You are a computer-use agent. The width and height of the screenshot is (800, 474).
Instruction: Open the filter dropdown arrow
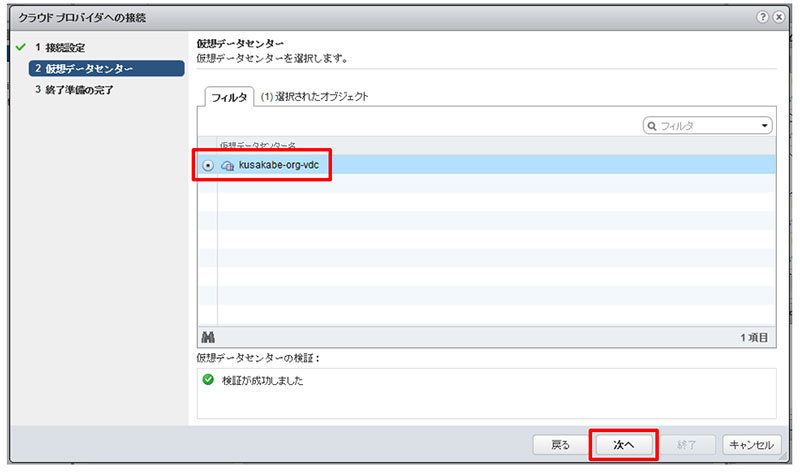[x=764, y=126]
